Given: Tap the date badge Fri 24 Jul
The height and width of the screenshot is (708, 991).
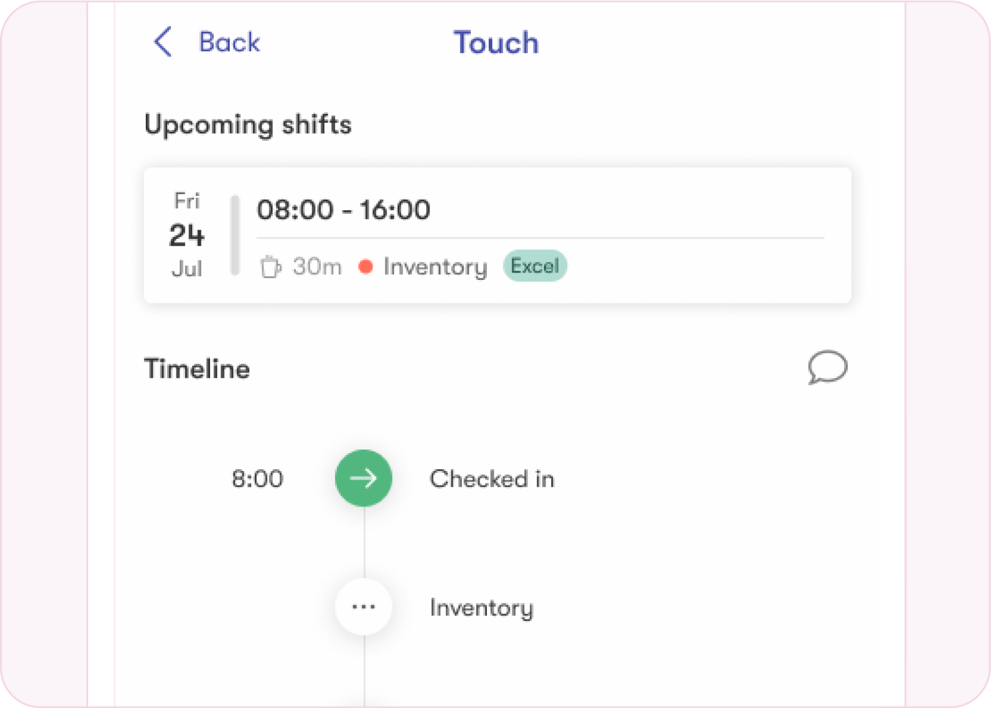Looking at the screenshot, I should 187,234.
